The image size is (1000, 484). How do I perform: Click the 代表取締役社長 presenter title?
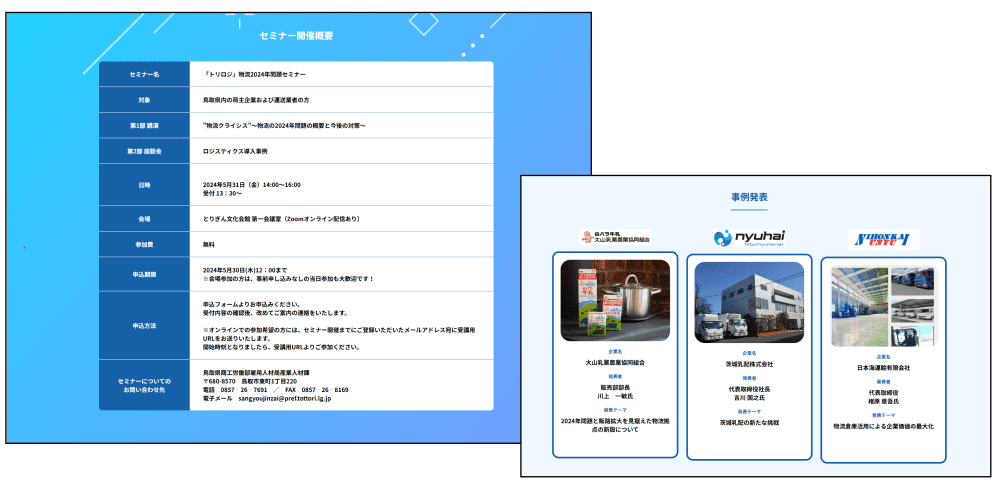749,389
